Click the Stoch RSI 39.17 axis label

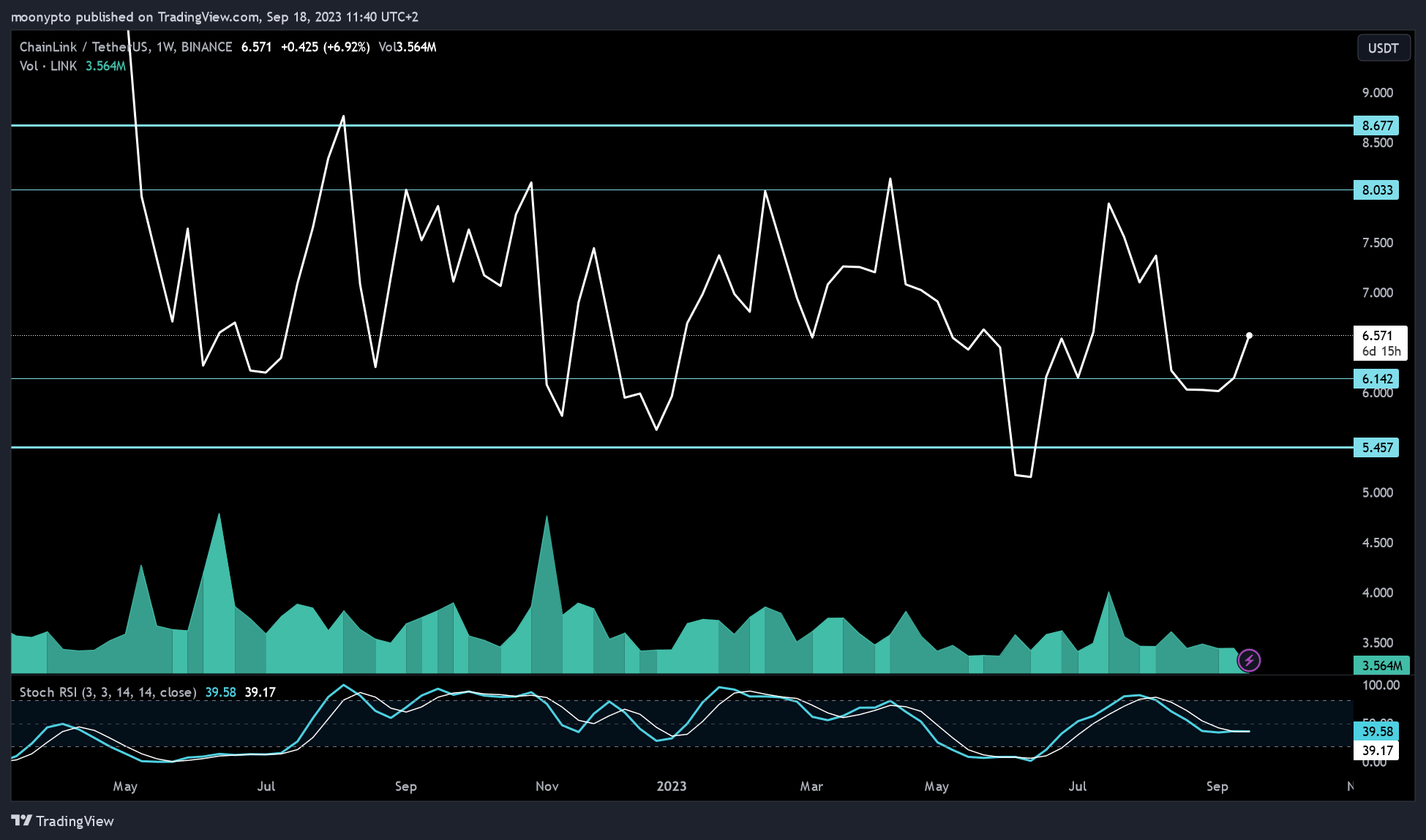pyautogui.click(x=1376, y=751)
